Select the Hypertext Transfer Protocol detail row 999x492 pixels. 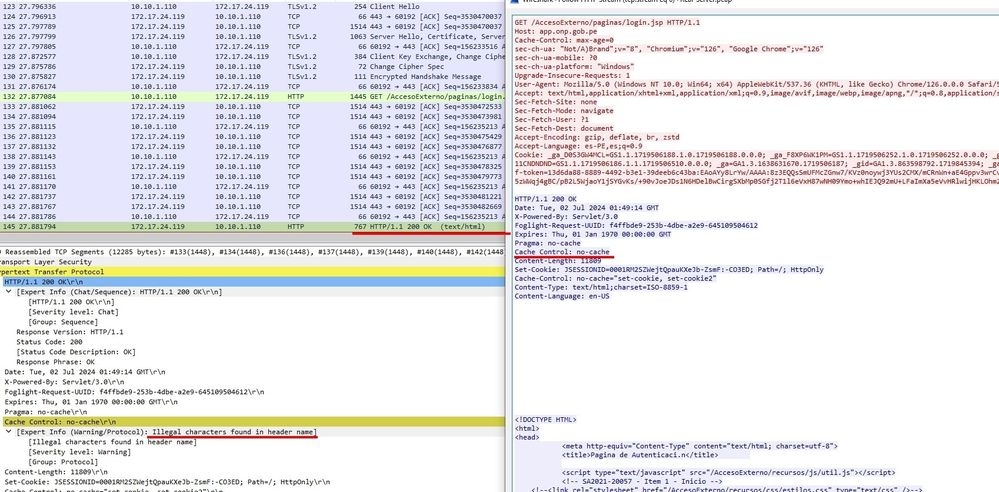tap(252, 271)
